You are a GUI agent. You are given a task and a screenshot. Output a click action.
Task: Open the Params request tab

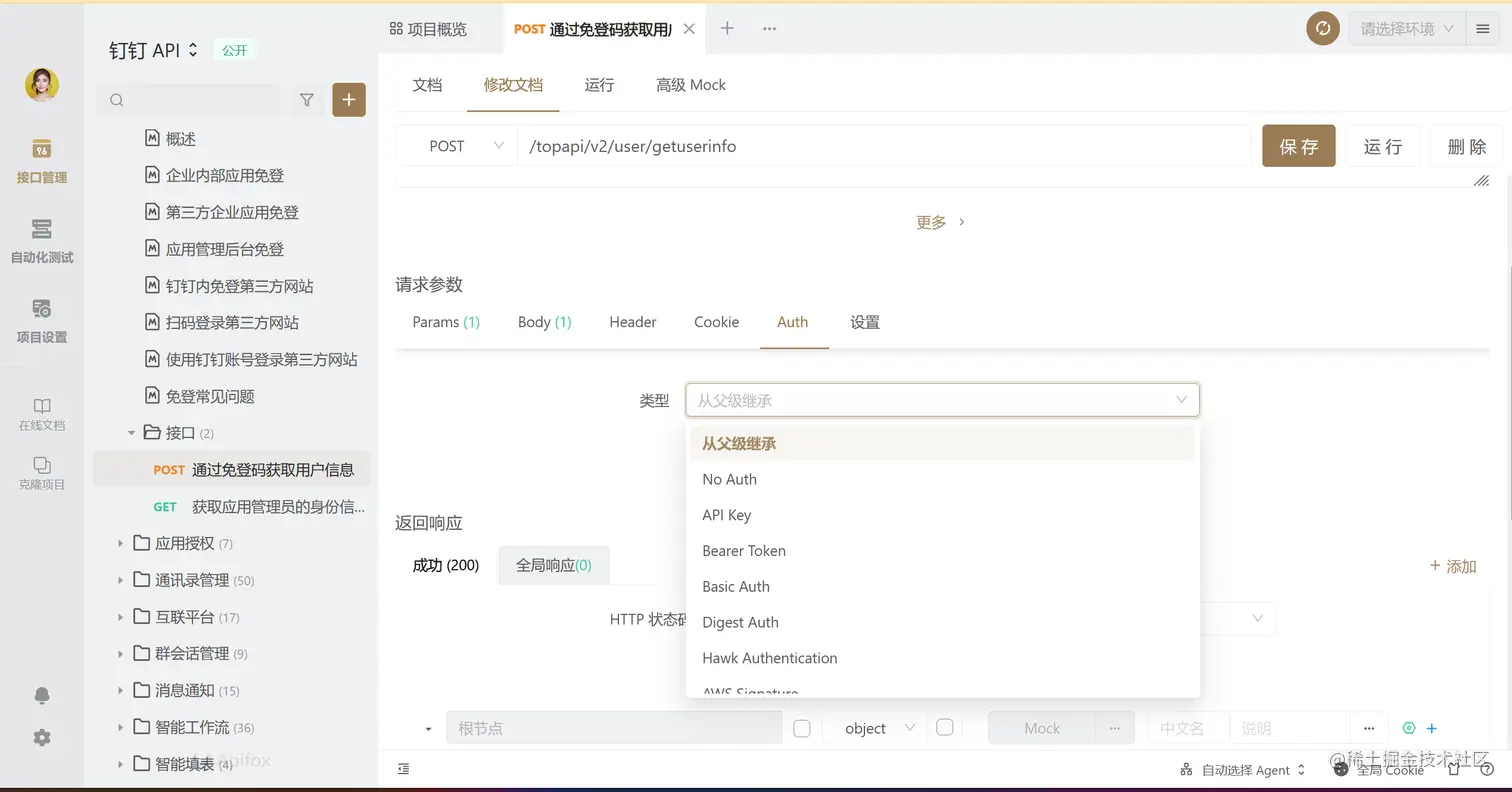[446, 322]
